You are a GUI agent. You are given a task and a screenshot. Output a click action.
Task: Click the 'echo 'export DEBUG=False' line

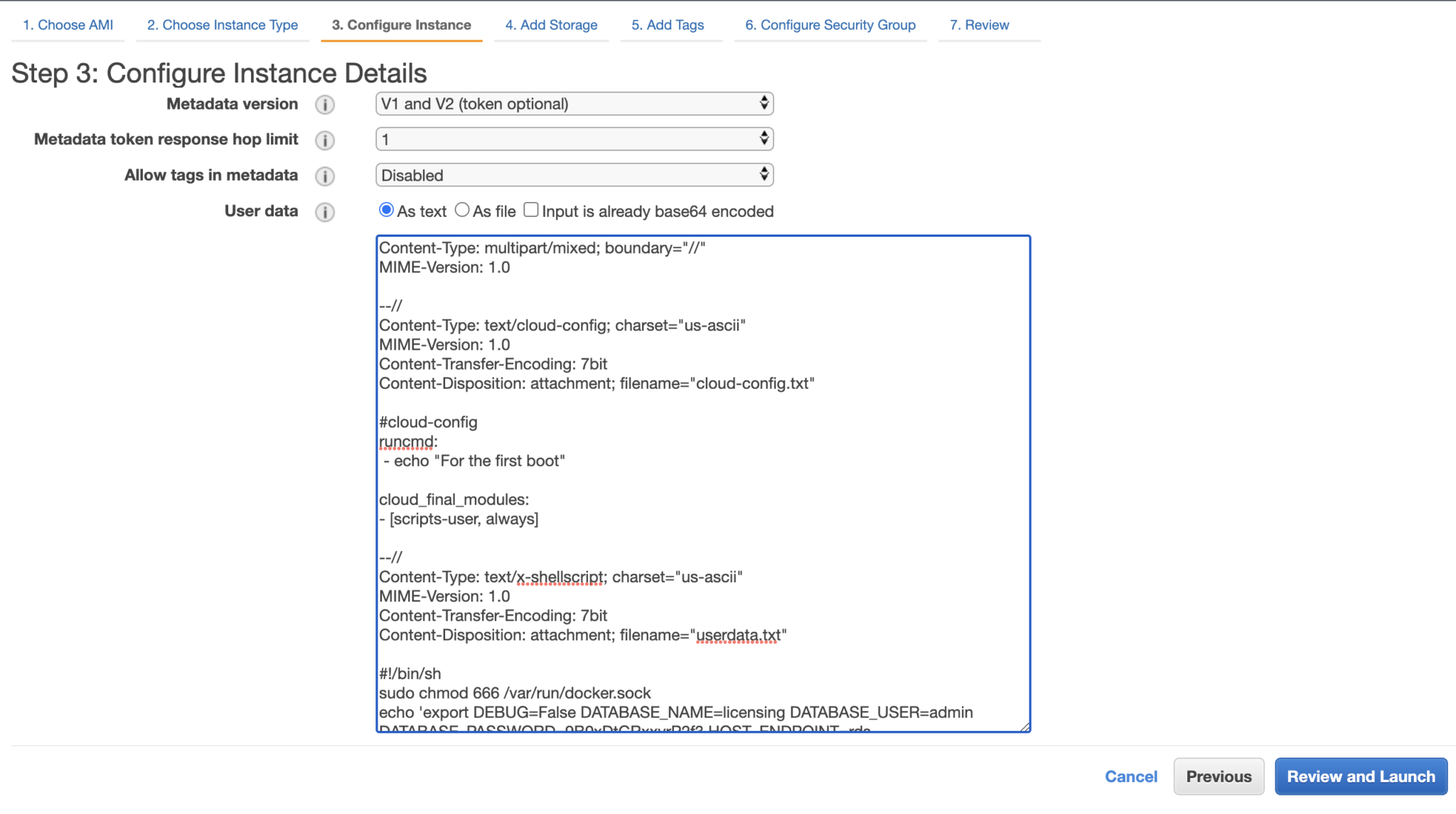click(x=675, y=712)
